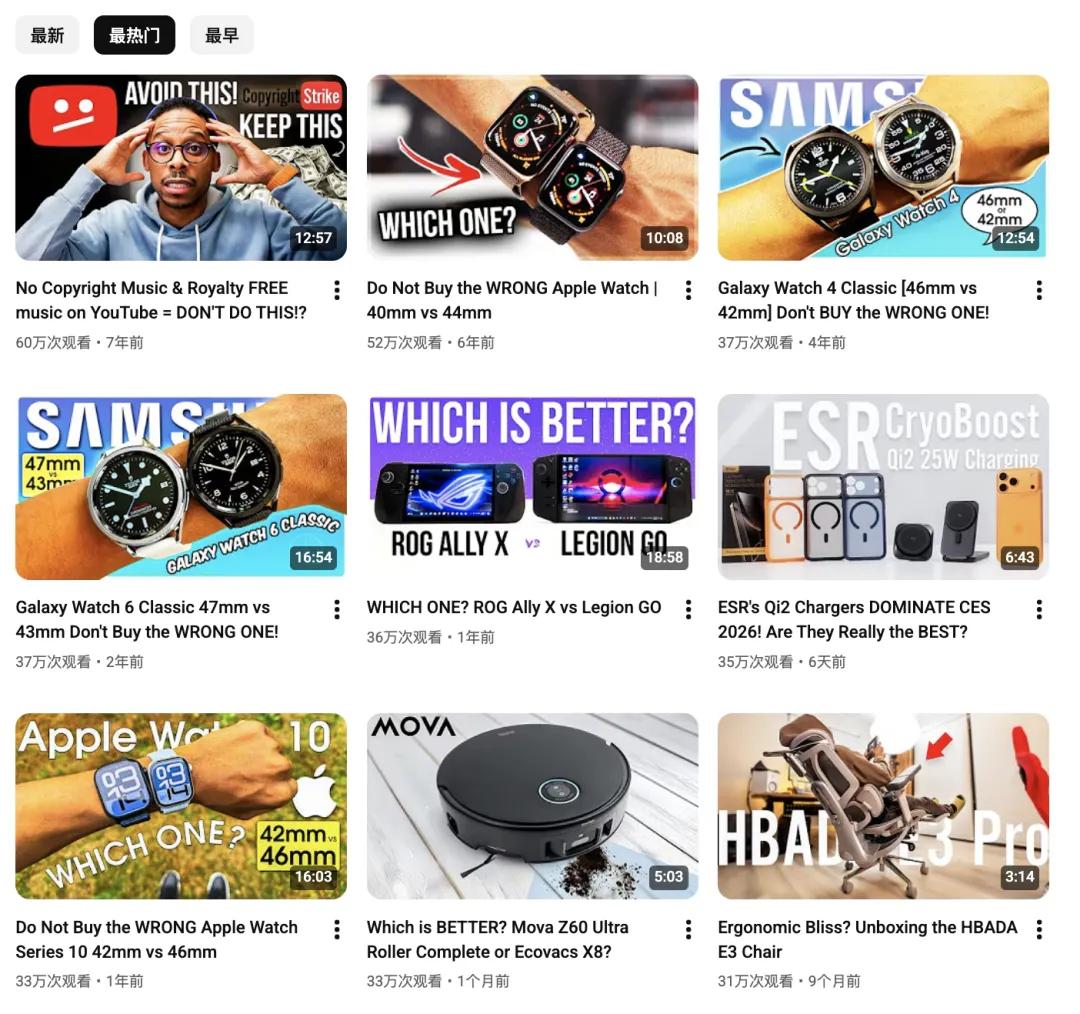Open options menu for No Copyright Music video
This screenshot has height=1014, width=1080.
pos(337,290)
